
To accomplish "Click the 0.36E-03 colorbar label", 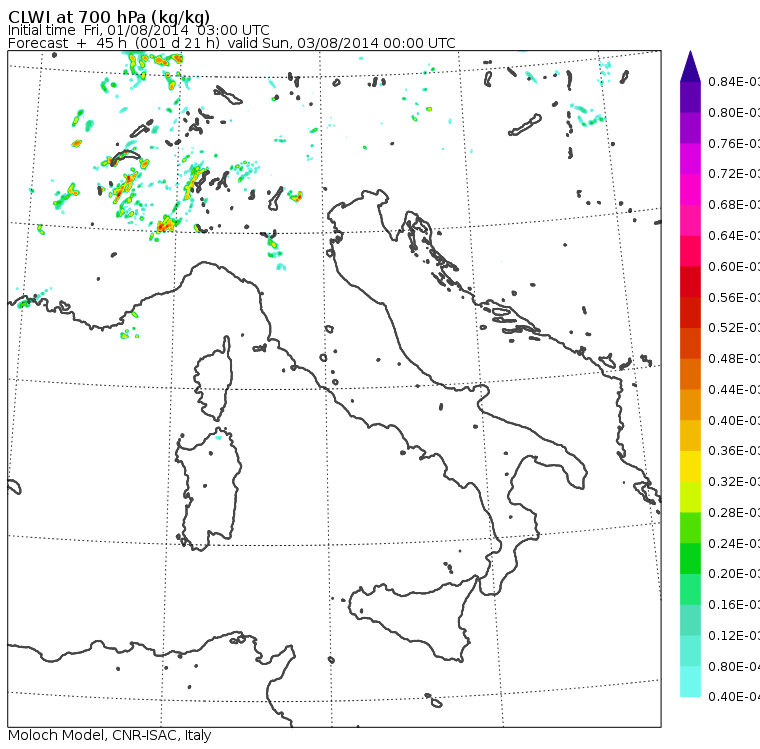I will 734,451.
